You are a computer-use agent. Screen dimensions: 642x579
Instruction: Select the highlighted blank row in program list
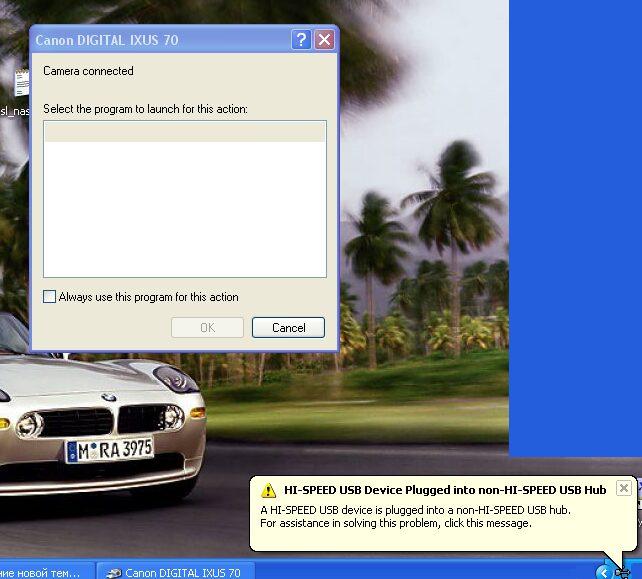[x=185, y=132]
